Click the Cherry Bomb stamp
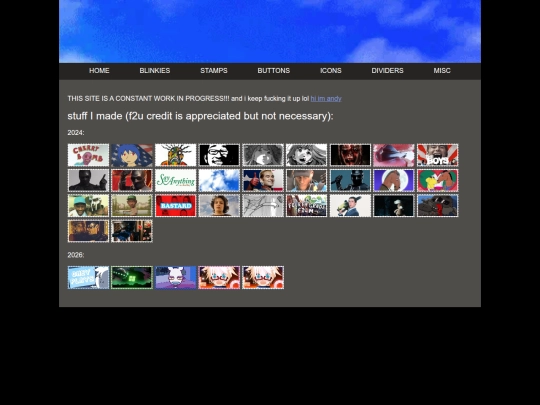The width and height of the screenshot is (540, 405). click(88, 155)
